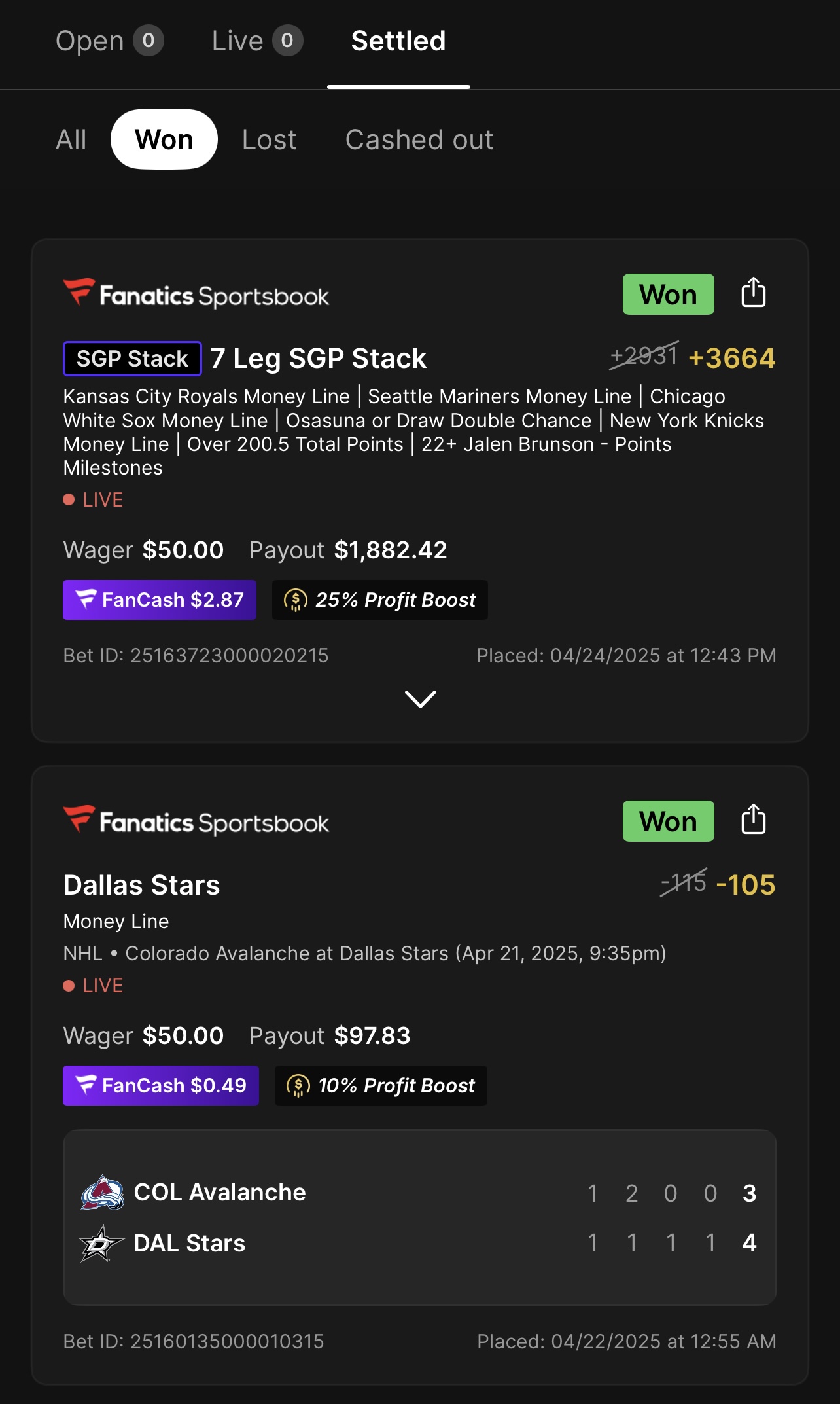Tap the 10% Profit Boost coin icon
Viewport: 840px width, 1404px height.
click(298, 1086)
